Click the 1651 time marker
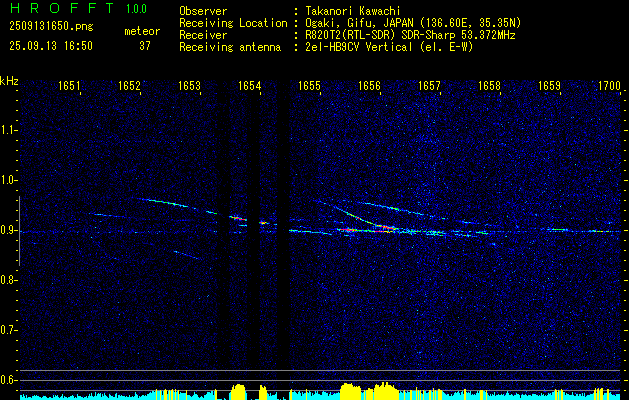 click(69, 86)
